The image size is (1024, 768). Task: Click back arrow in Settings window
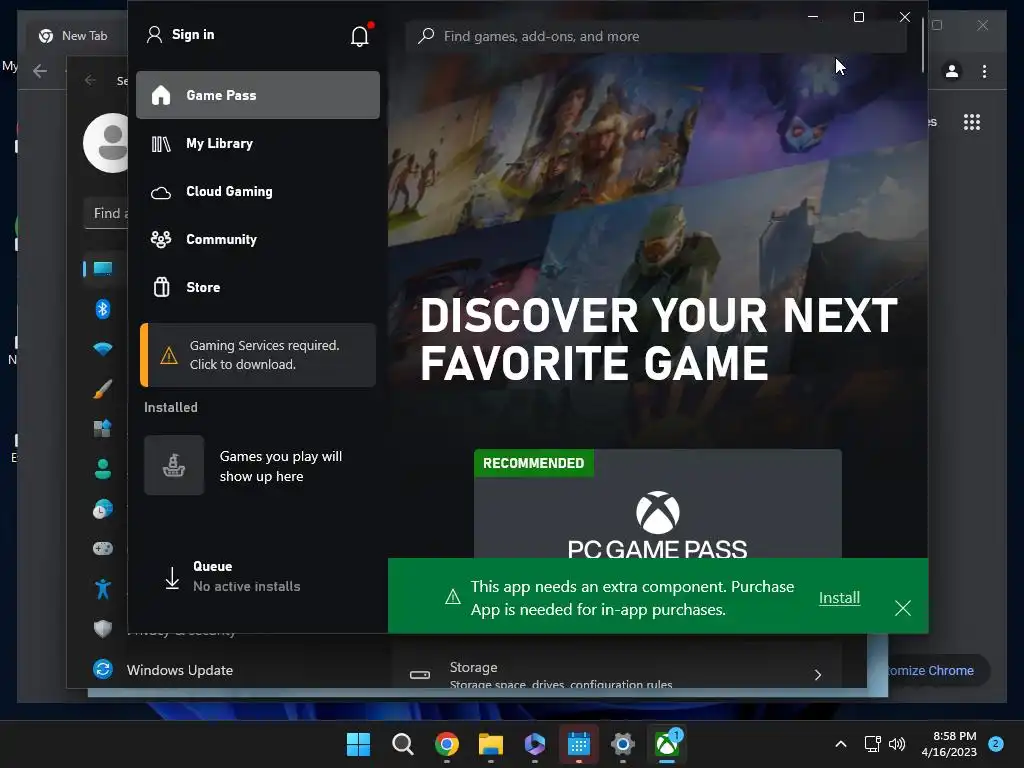(x=90, y=80)
